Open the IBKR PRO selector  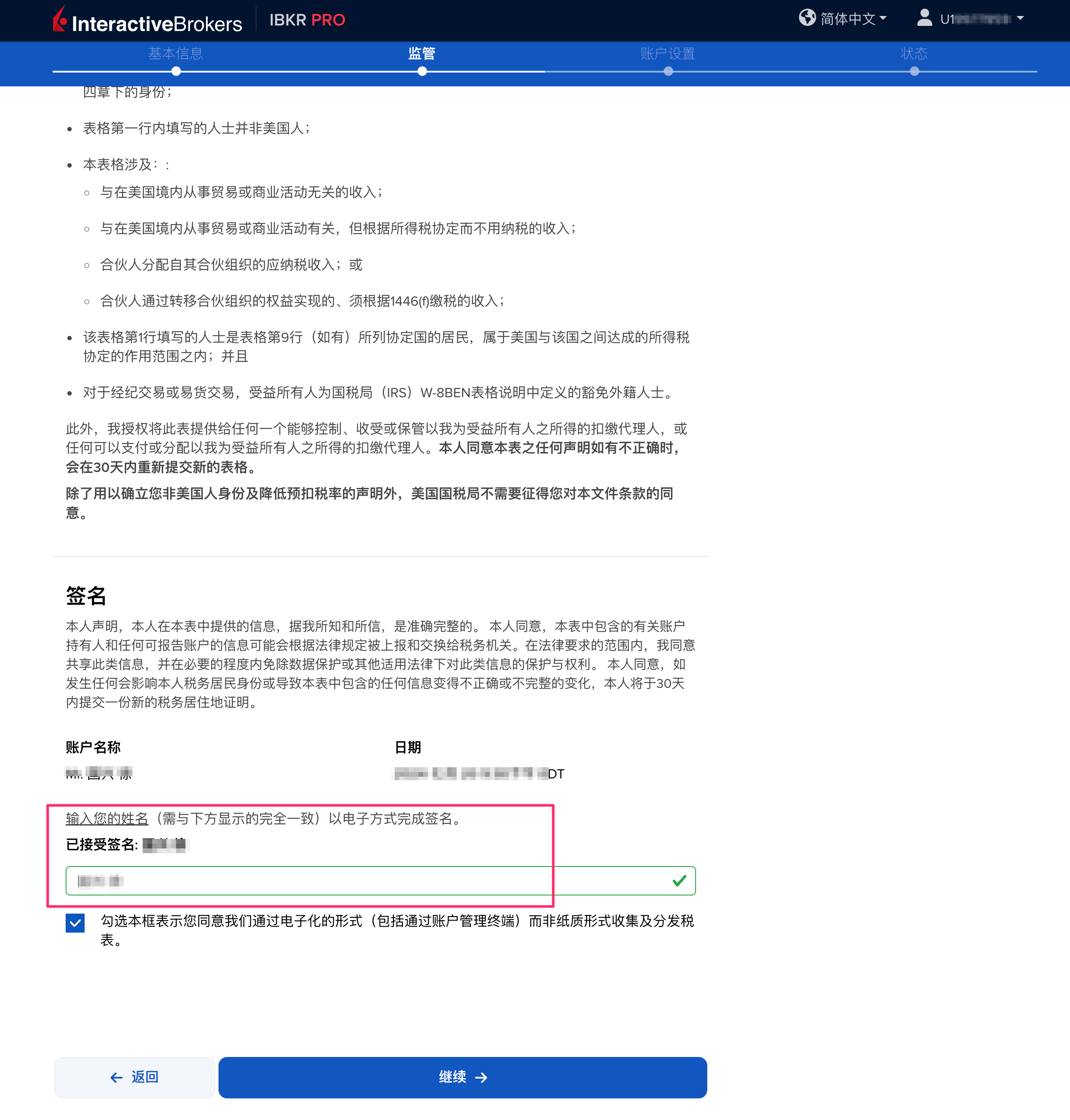pyautogui.click(x=307, y=20)
